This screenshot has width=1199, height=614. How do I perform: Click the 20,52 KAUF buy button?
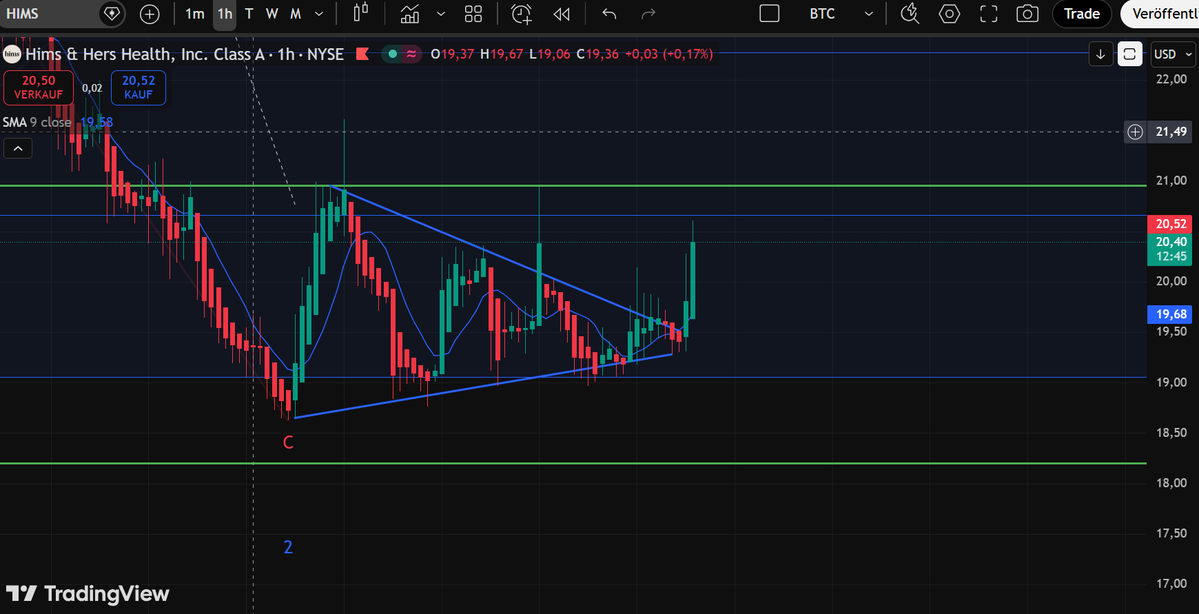point(138,87)
